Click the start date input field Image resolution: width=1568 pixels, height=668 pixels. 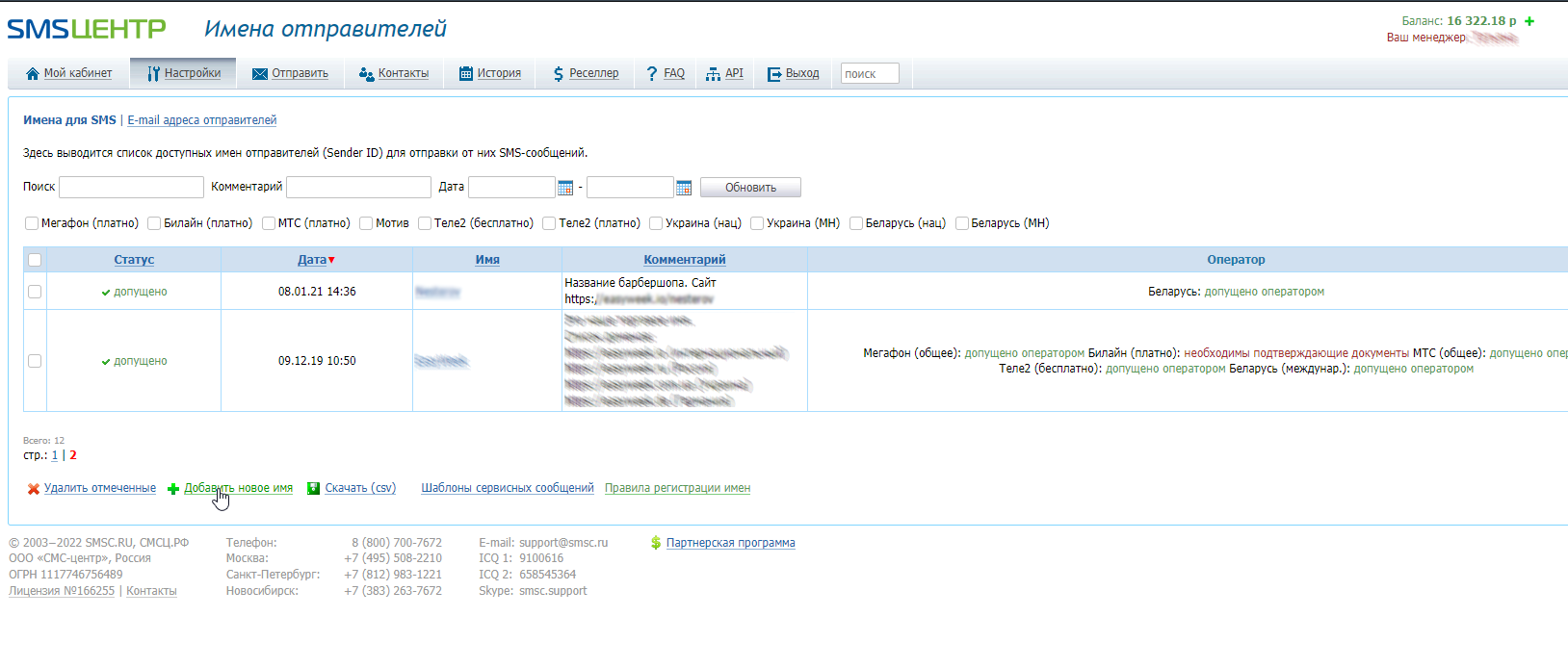pos(511,187)
